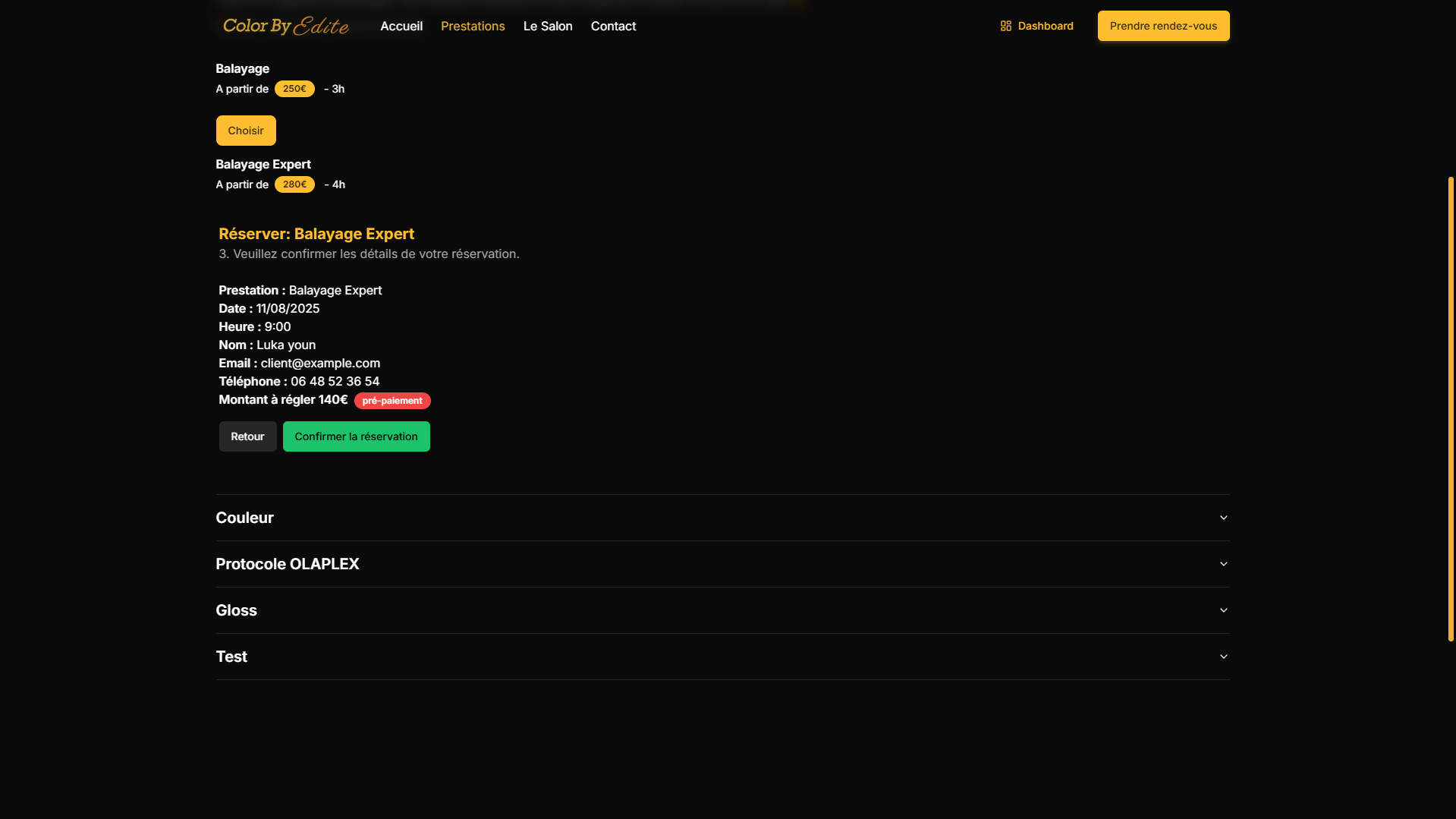1456x819 pixels.
Task: Open Le Salon navigation link
Action: (547, 26)
